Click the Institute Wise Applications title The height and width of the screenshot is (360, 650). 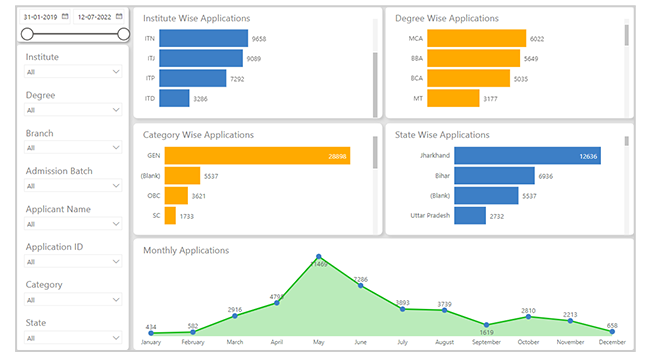[196, 18]
